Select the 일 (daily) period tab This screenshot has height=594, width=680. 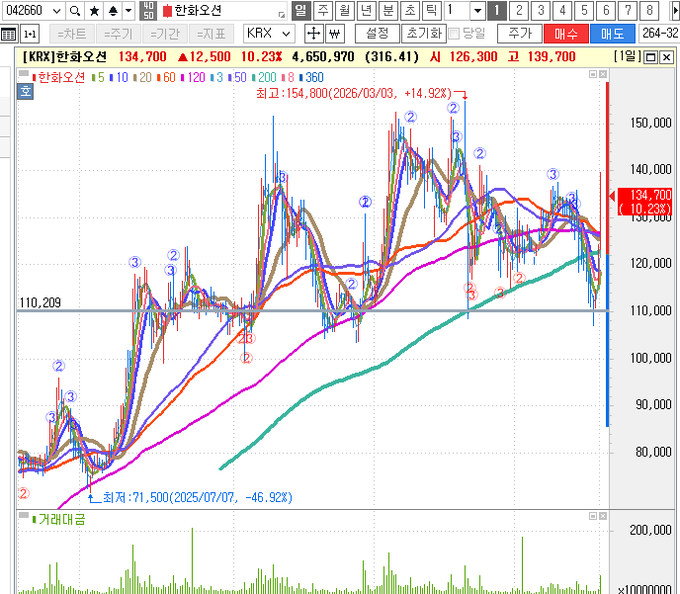click(x=301, y=10)
